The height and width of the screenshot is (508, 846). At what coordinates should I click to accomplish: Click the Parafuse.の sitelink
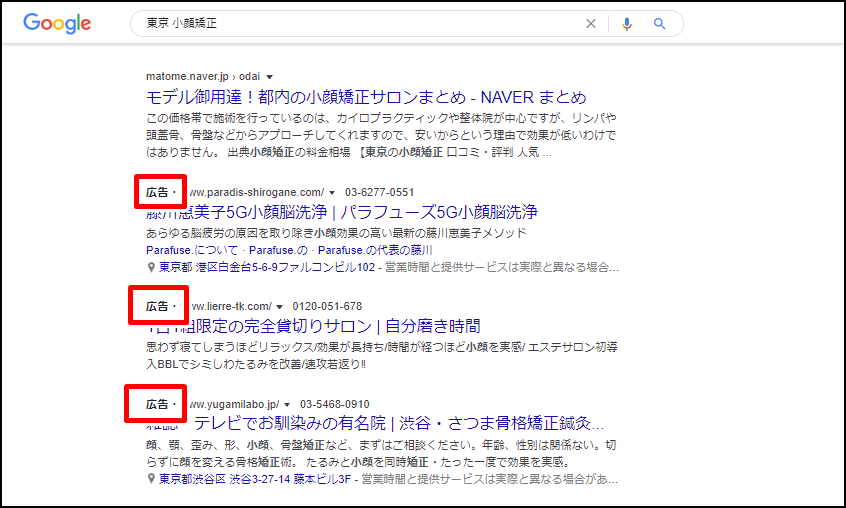point(278,250)
